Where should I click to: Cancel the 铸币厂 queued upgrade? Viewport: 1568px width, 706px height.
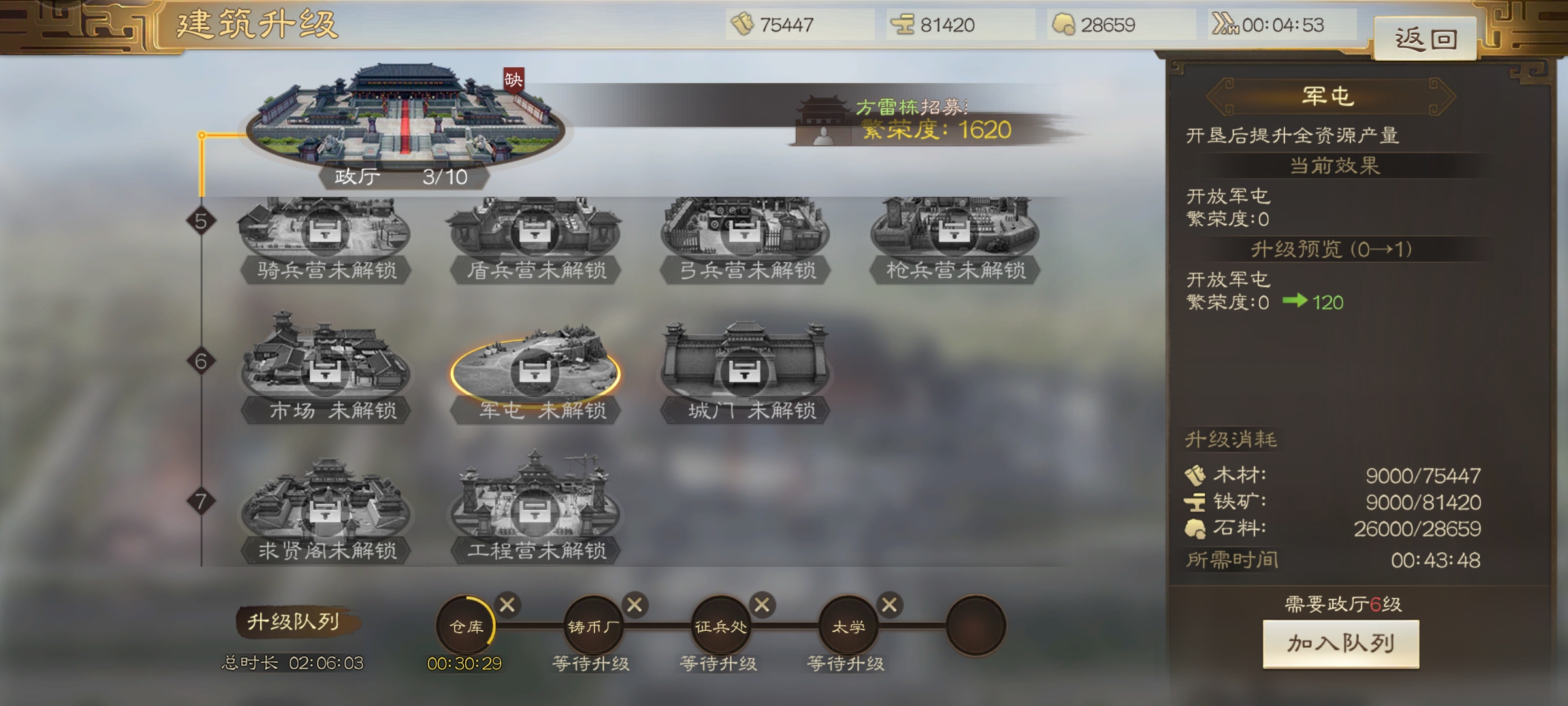pyautogui.click(x=634, y=605)
